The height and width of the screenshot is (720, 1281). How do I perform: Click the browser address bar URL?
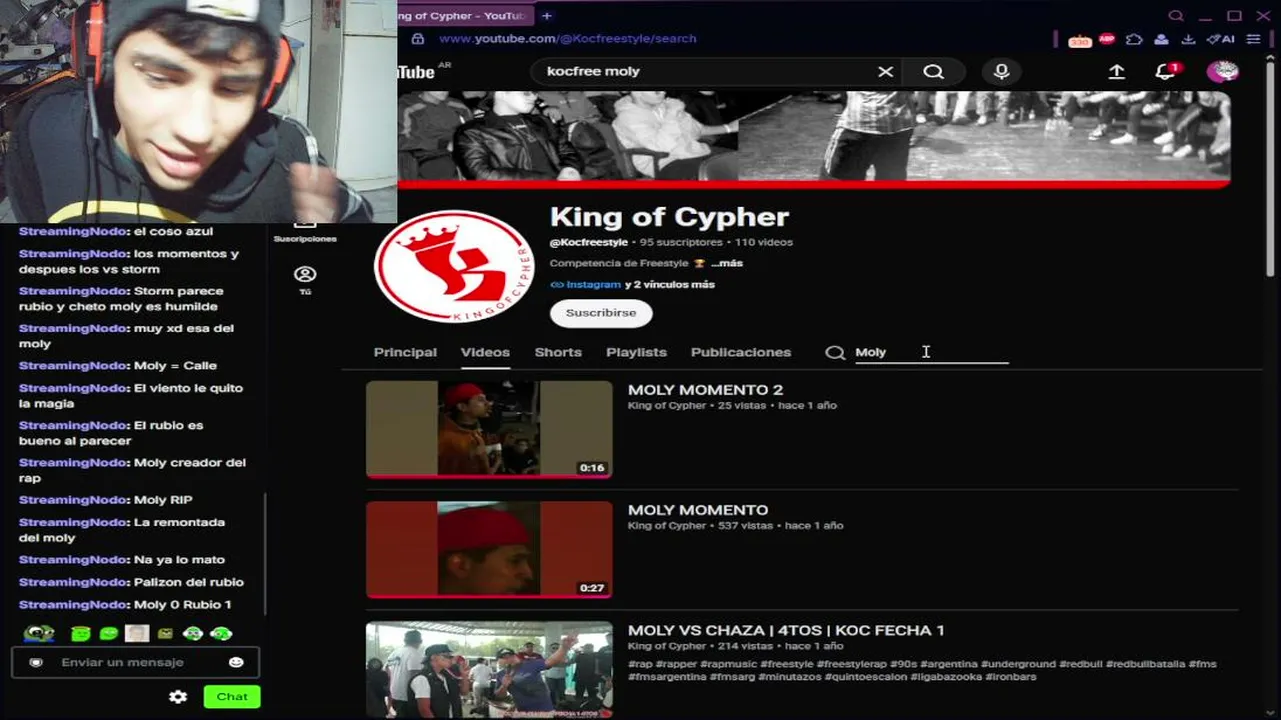tap(568, 39)
